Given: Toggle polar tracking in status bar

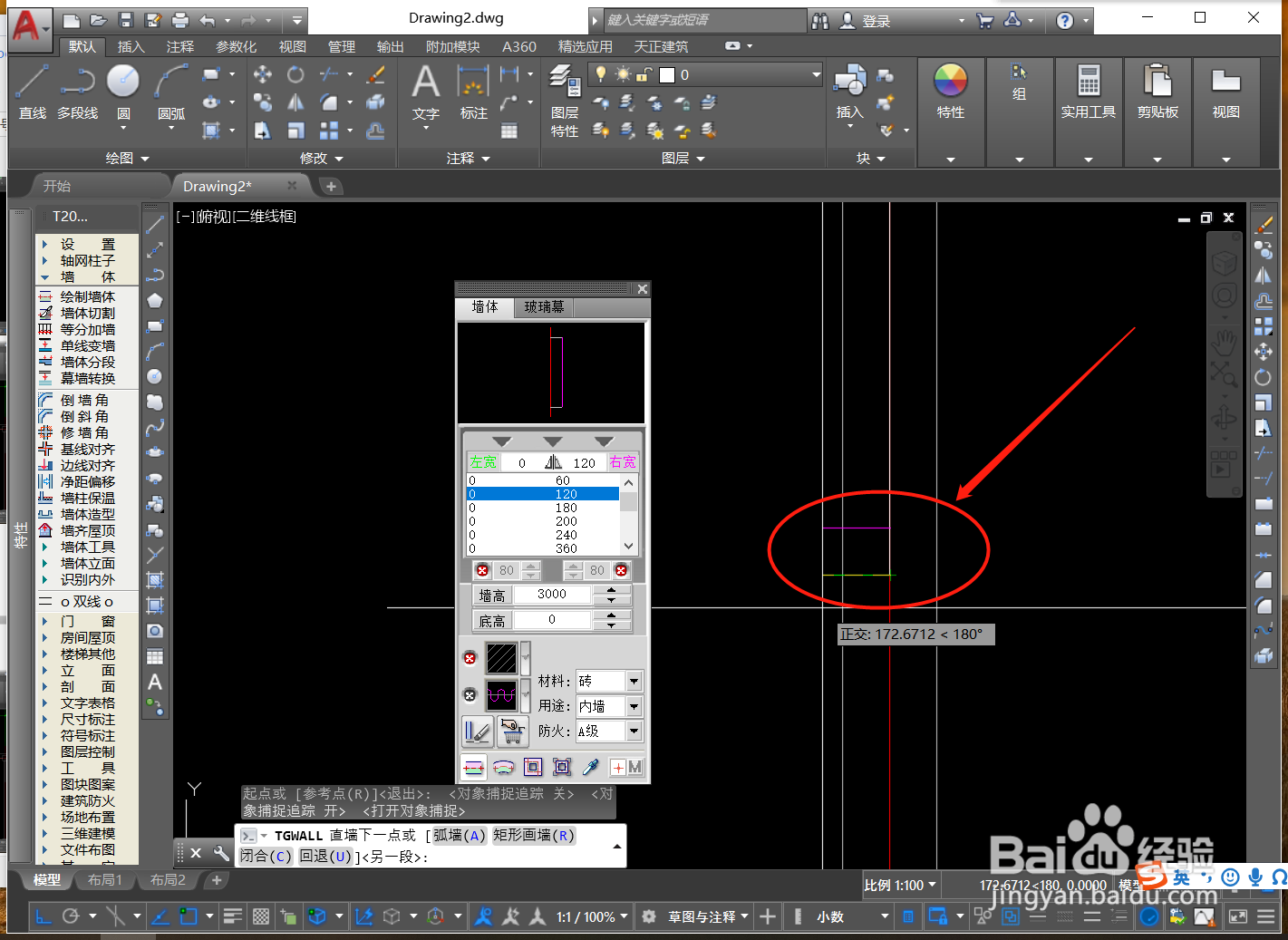Looking at the screenshot, I should 72,916.
